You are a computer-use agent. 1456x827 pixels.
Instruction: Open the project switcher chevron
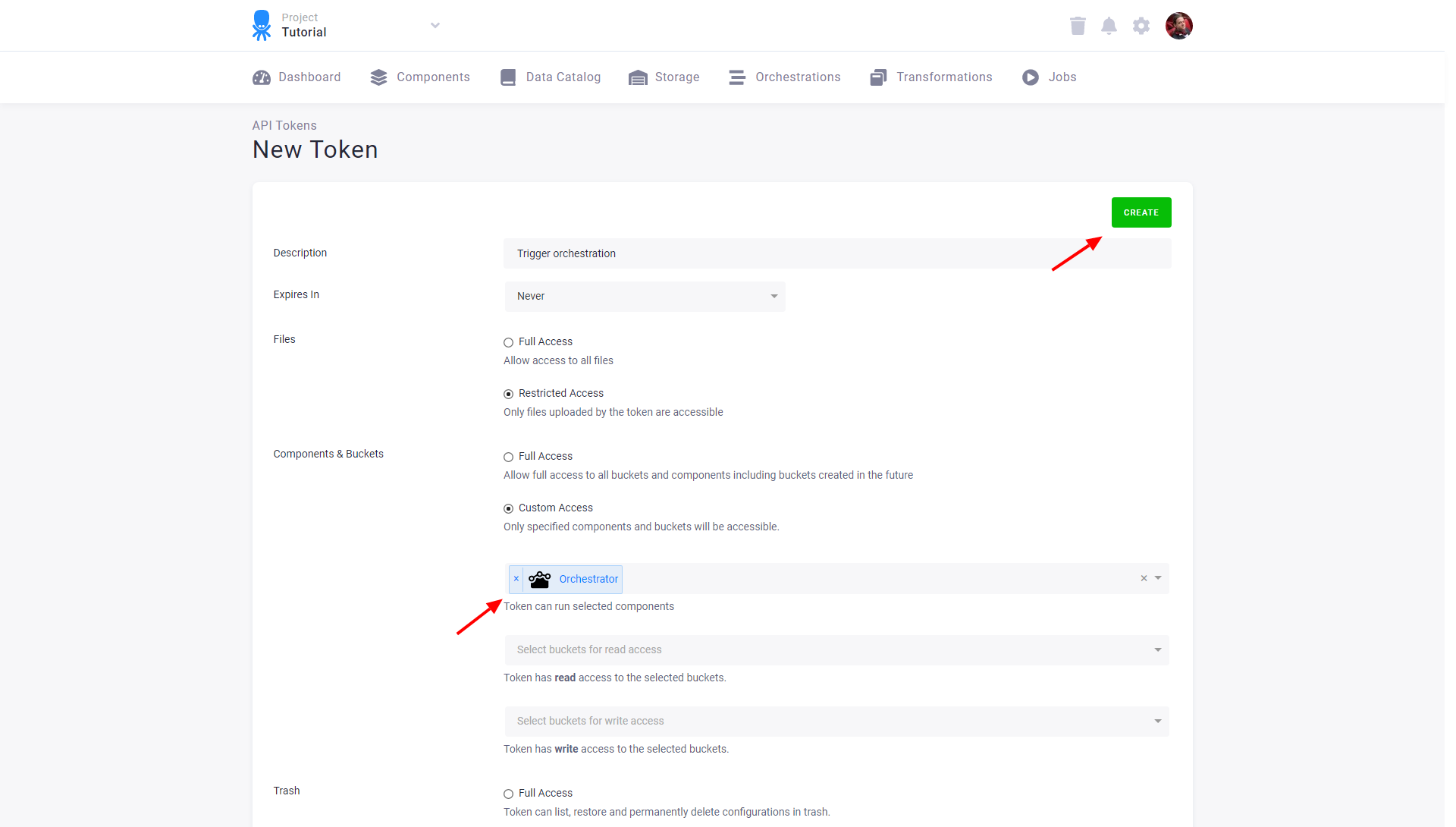435,25
